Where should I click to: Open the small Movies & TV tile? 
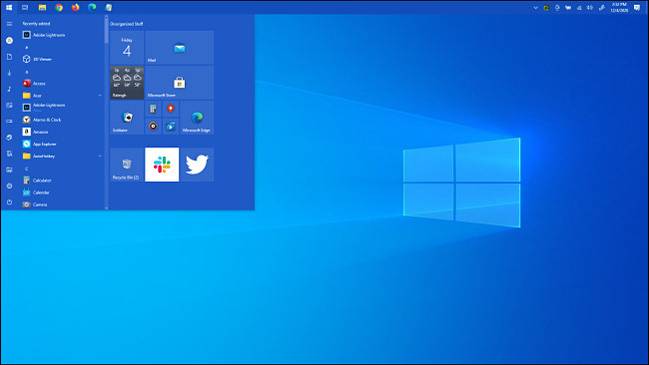171,126
